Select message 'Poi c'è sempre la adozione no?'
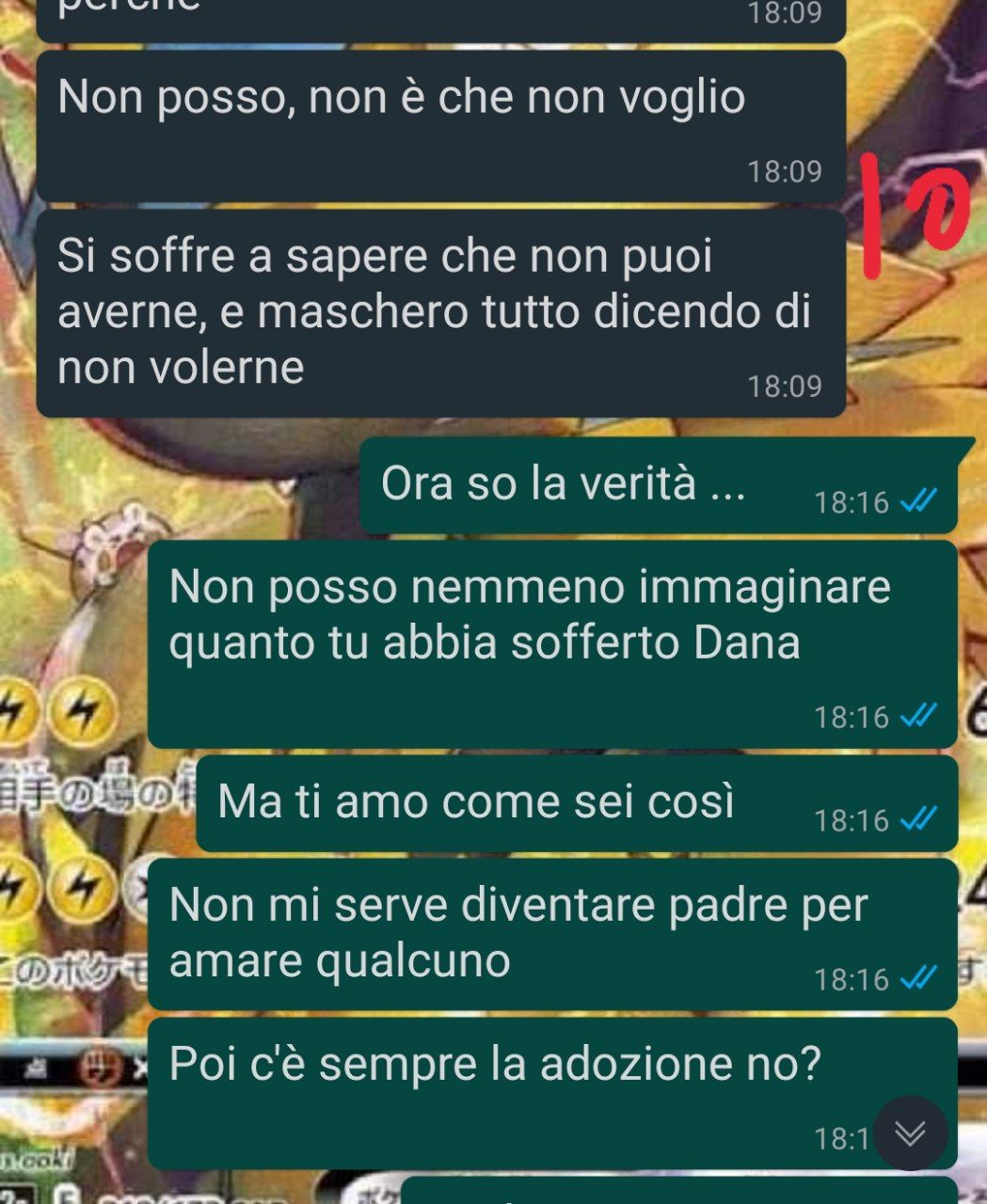 click(x=552, y=1094)
